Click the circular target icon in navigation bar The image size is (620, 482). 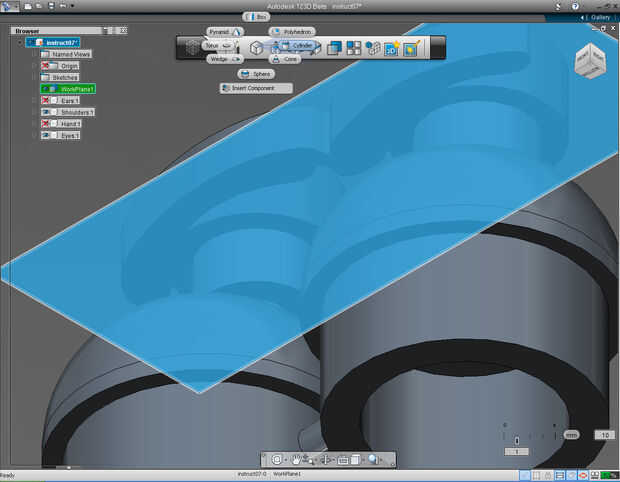[277, 459]
